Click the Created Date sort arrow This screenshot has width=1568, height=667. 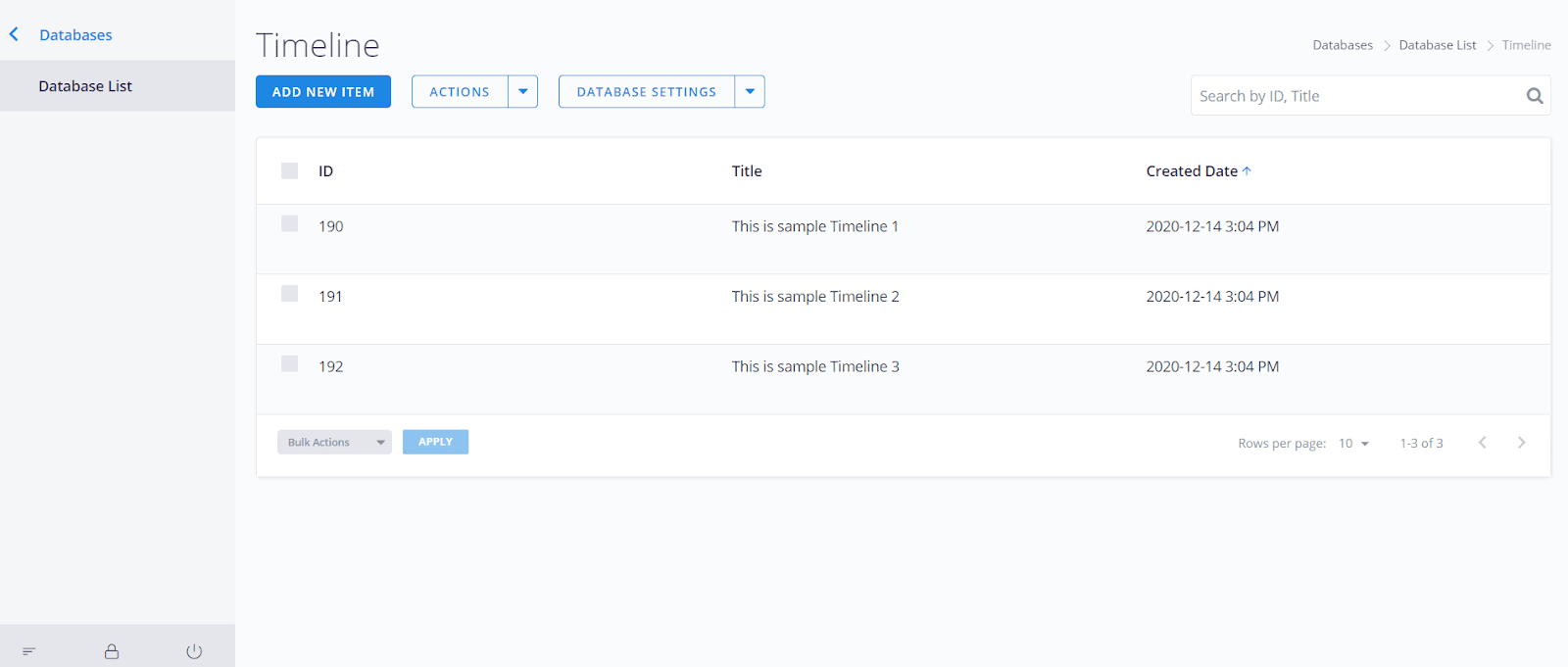click(1247, 170)
